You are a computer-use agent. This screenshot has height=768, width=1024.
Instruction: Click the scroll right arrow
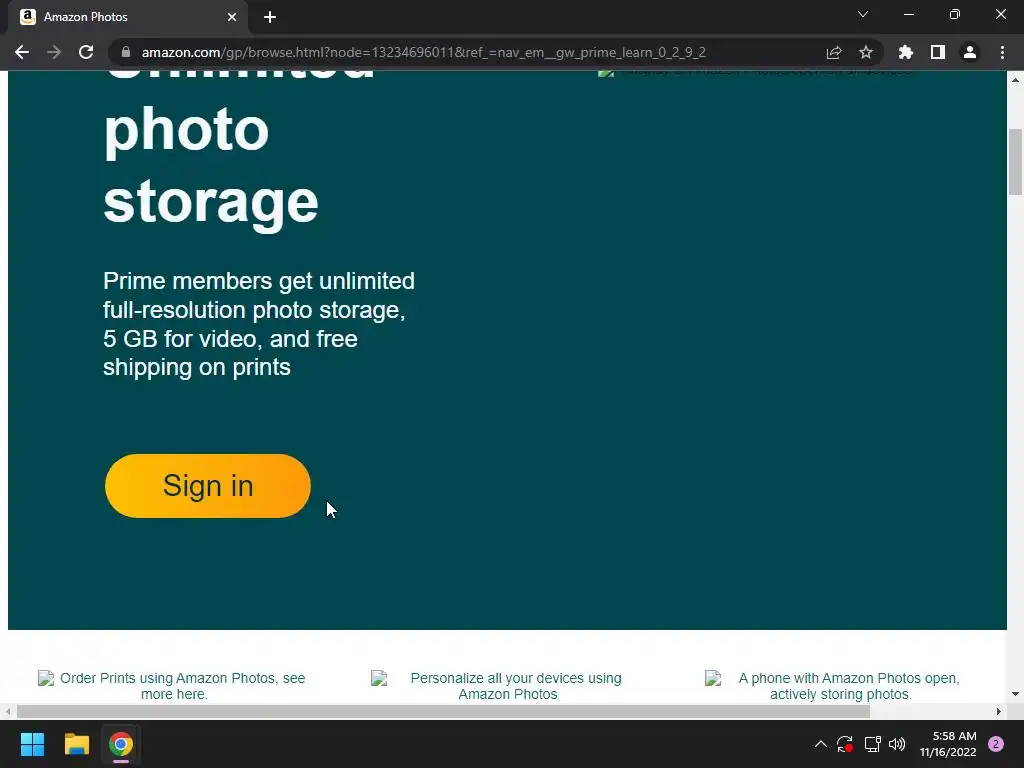click(x=999, y=711)
